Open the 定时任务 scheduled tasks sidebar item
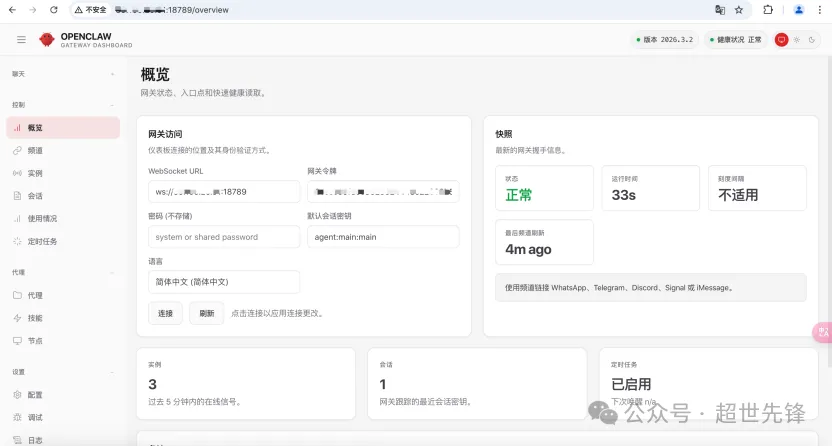832x446 pixels. (x=63, y=241)
